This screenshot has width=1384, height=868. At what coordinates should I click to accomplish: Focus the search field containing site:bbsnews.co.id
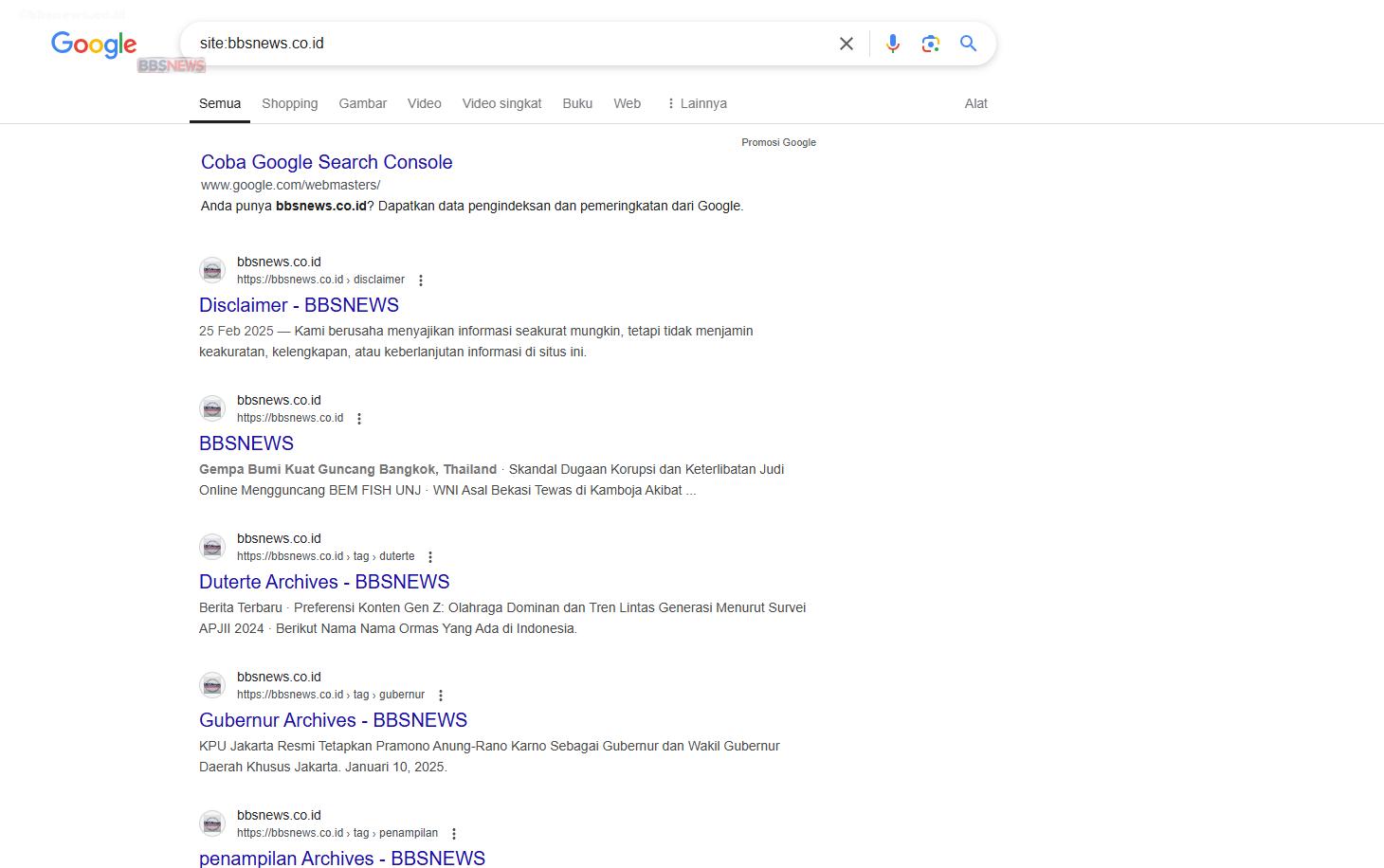pos(512,44)
